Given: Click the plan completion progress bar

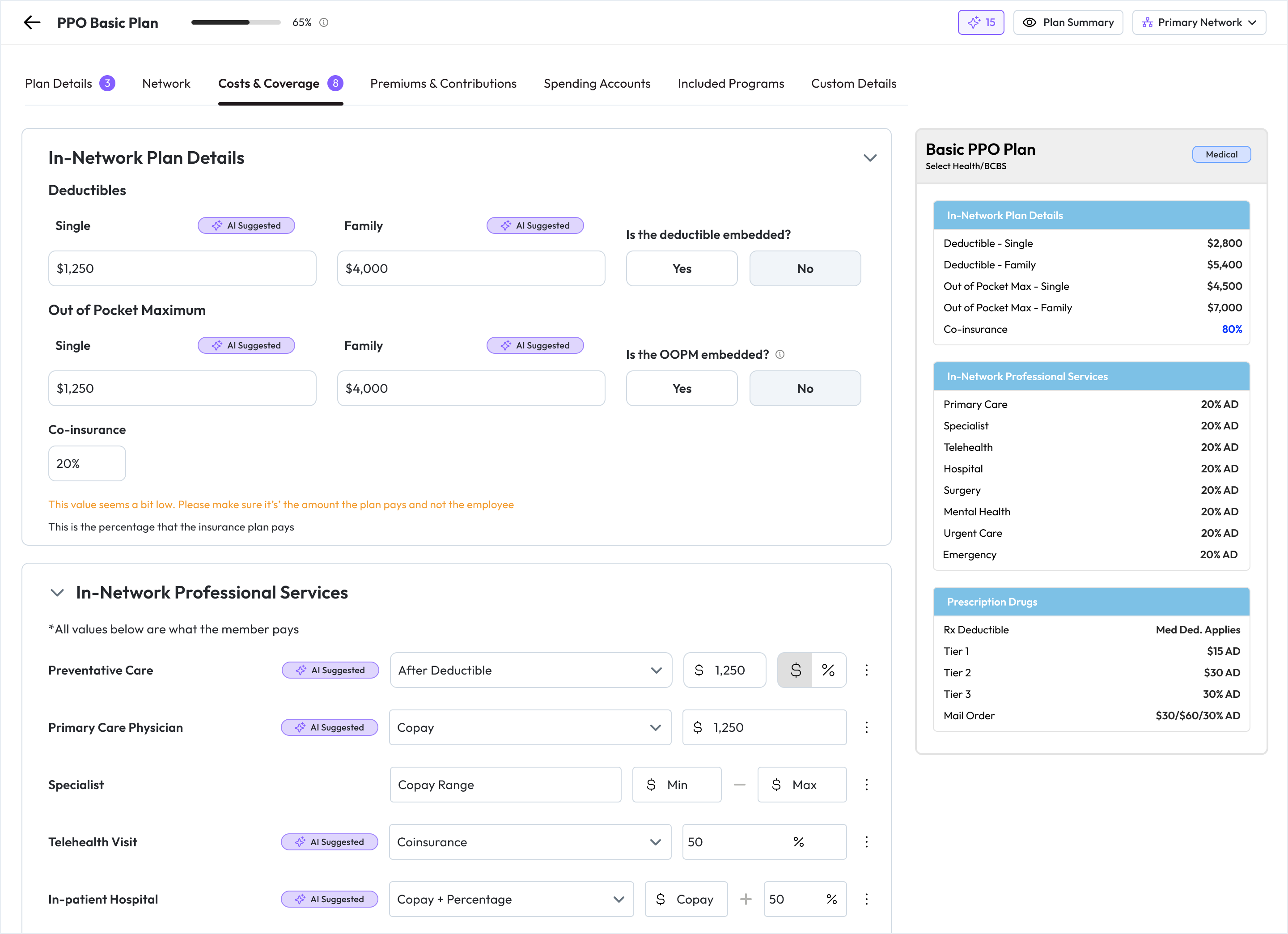Looking at the screenshot, I should point(236,23).
